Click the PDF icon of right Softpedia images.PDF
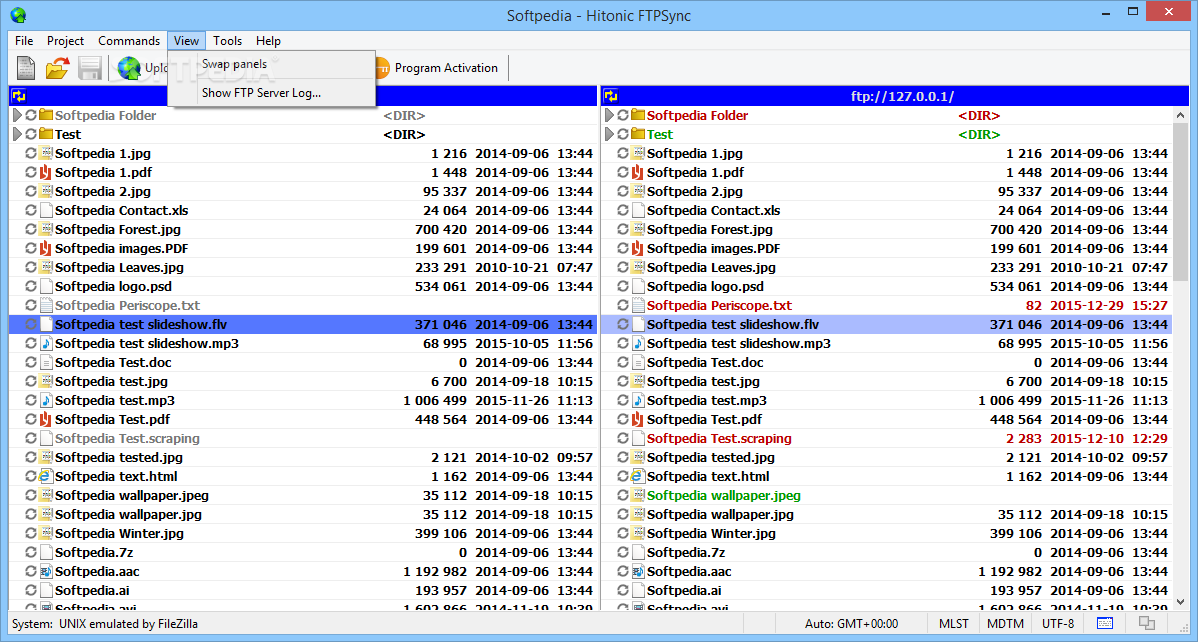The width and height of the screenshot is (1198, 642). [x=637, y=248]
